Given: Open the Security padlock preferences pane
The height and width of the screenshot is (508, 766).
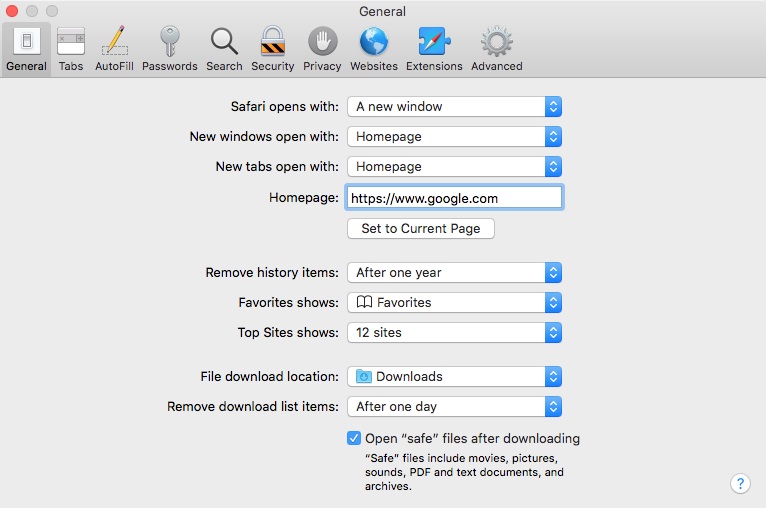Looking at the screenshot, I should tap(273, 49).
